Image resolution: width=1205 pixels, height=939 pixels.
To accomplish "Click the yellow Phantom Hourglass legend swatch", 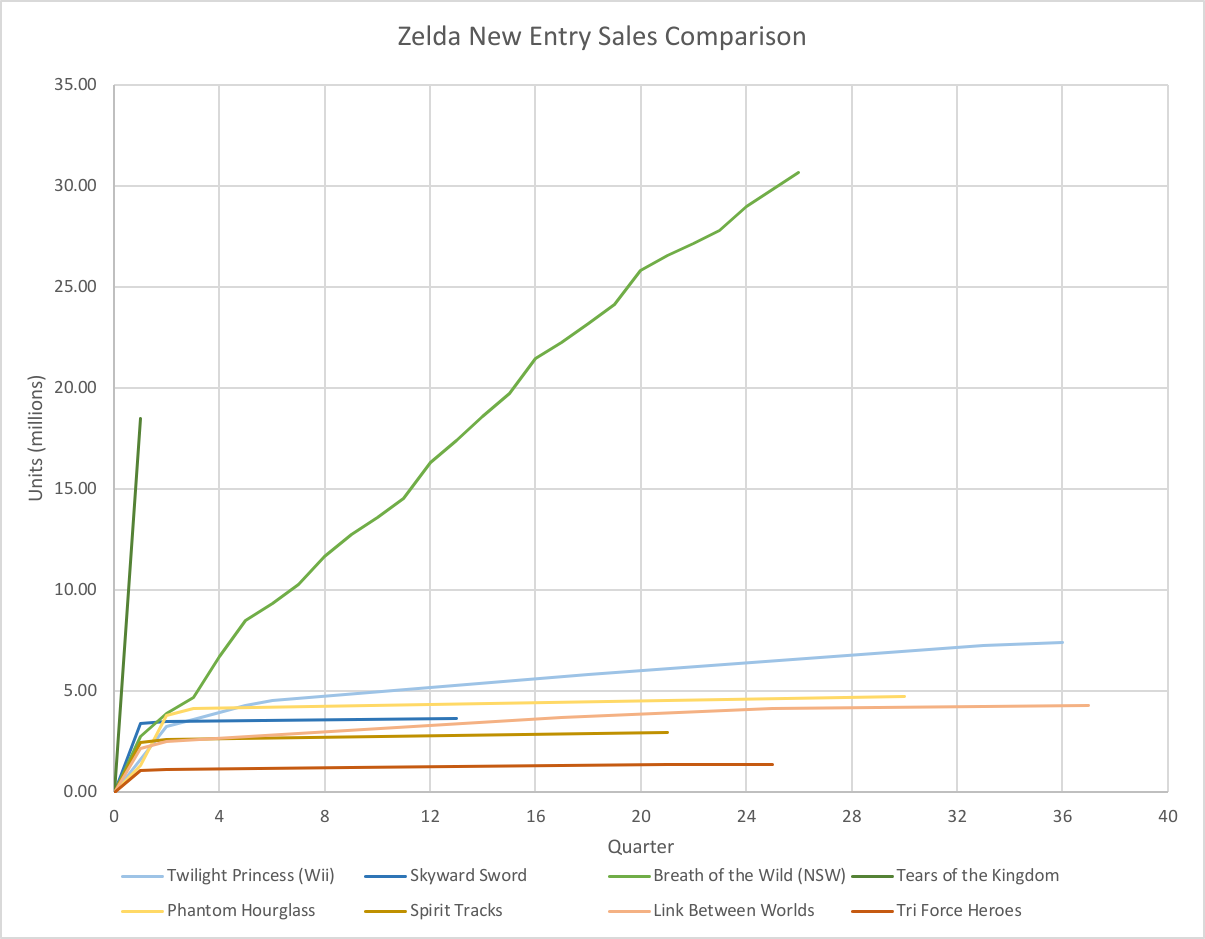I will [141, 911].
